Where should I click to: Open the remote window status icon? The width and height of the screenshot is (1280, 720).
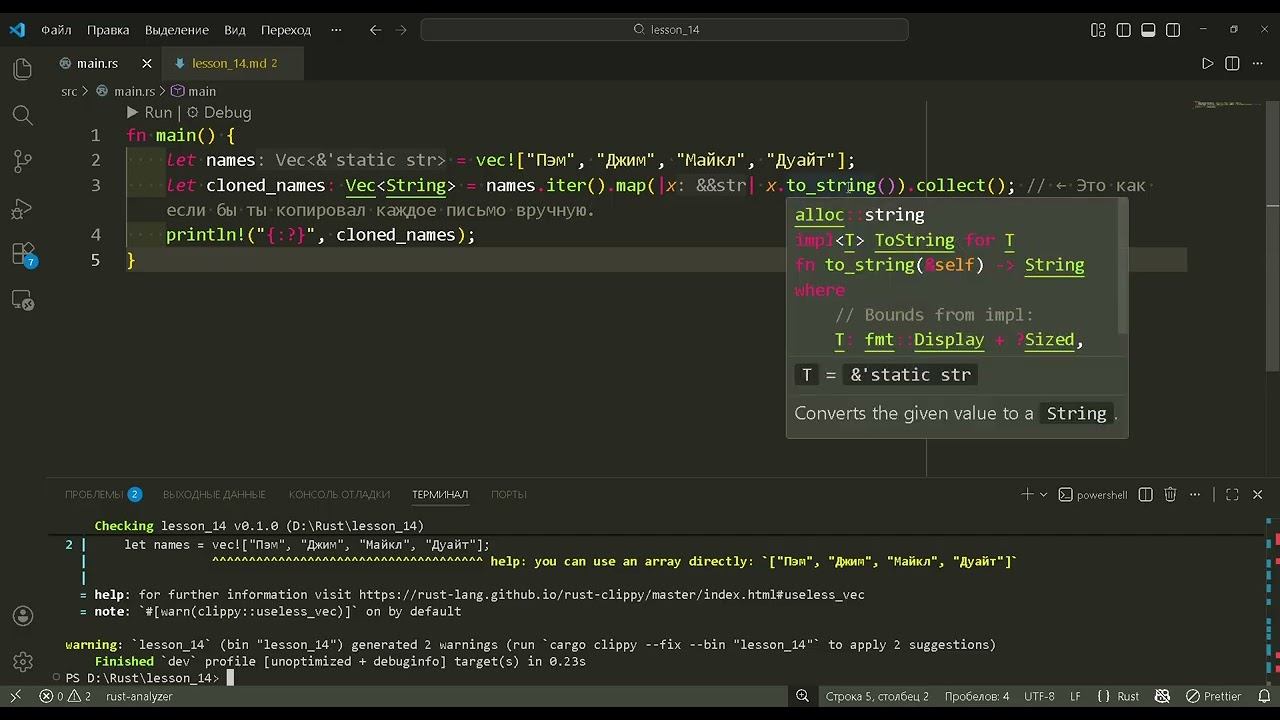15,696
